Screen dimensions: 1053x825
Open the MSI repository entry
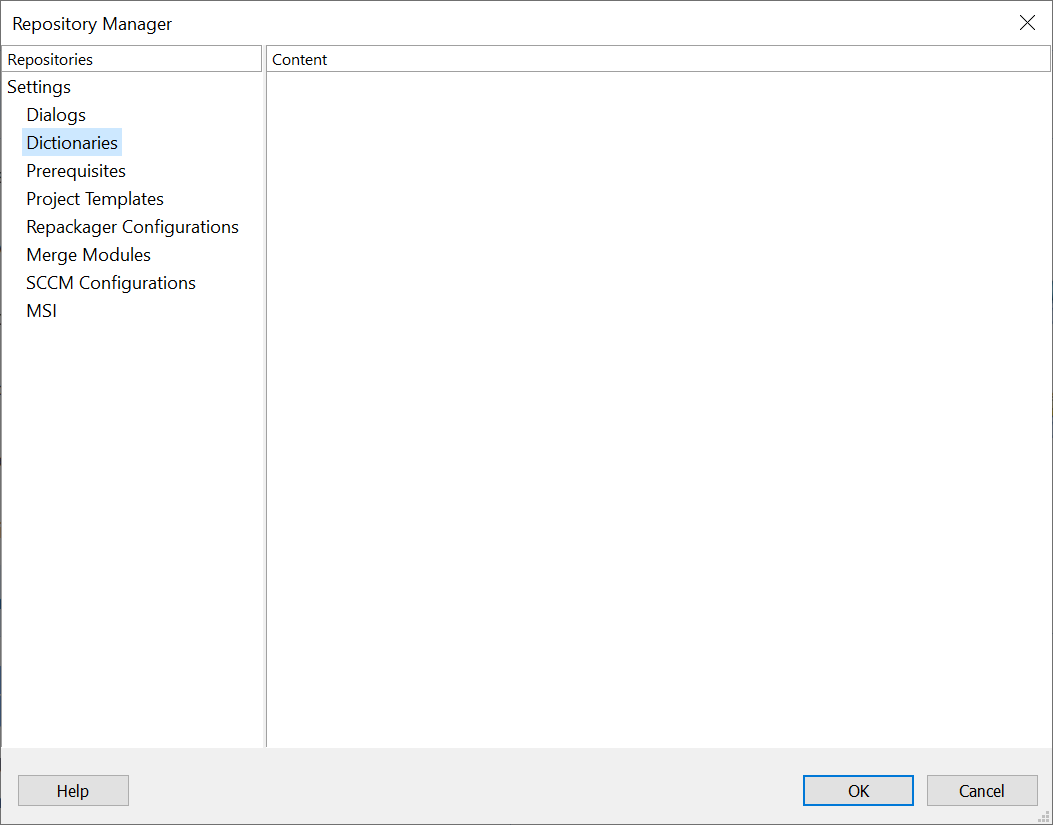tap(41, 311)
